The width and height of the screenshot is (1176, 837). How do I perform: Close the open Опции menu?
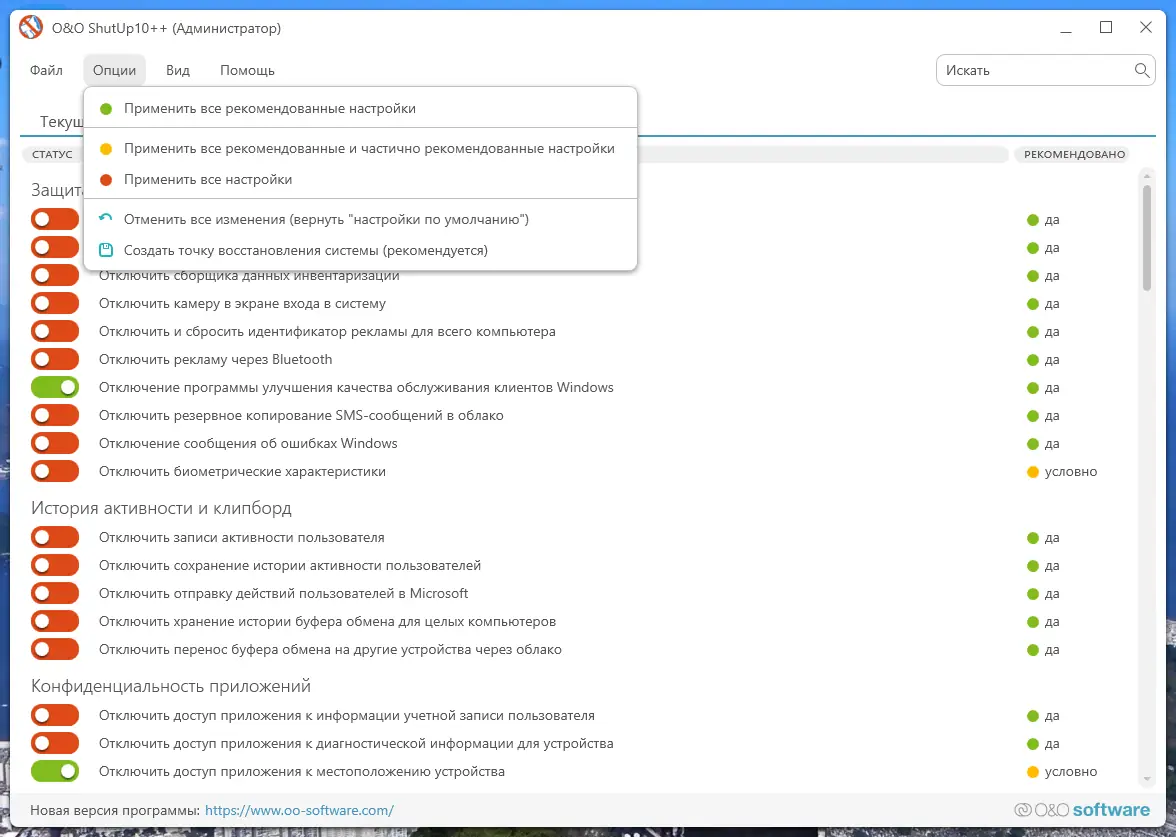pos(115,70)
